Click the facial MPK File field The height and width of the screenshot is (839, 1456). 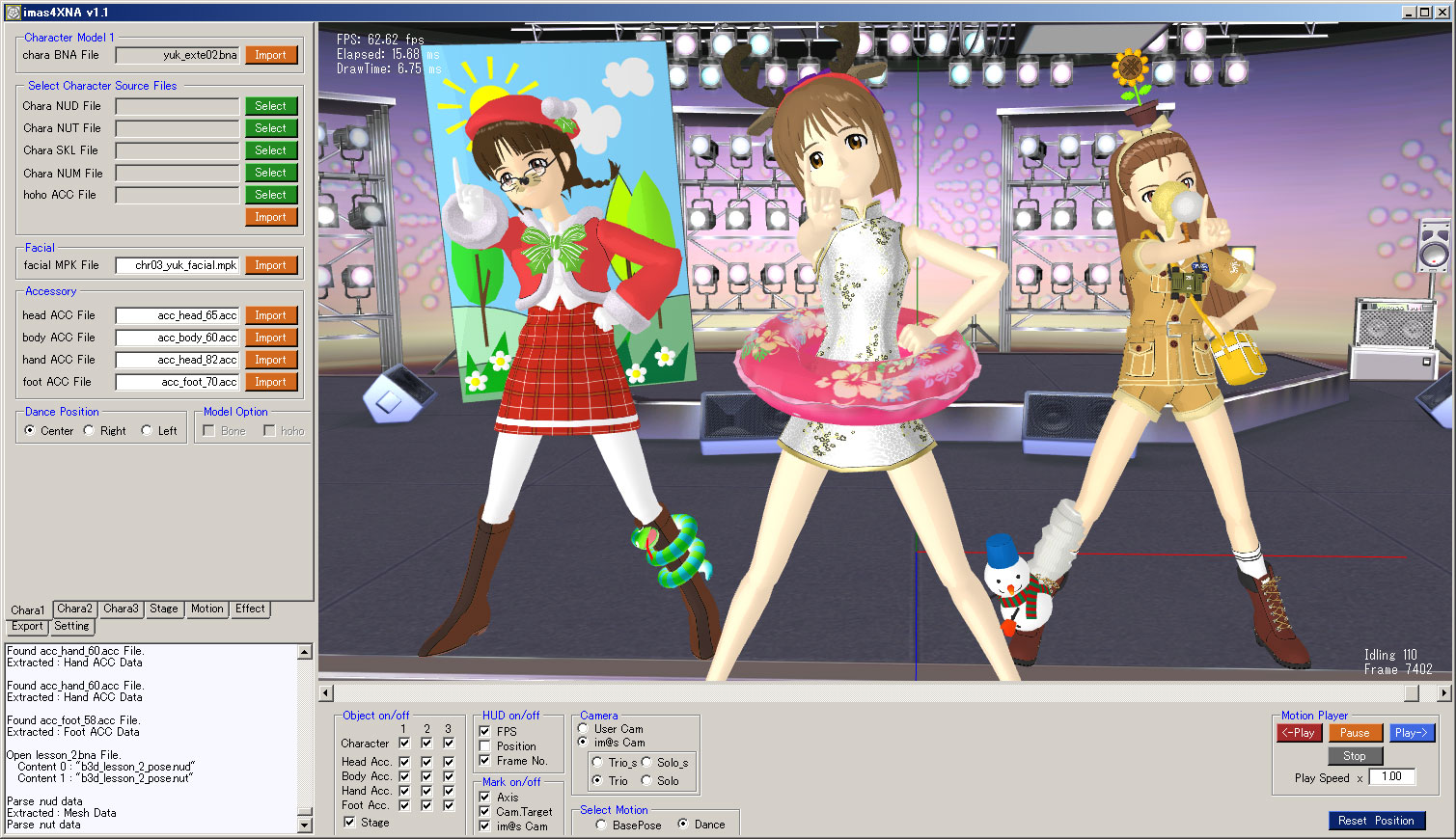(178, 265)
